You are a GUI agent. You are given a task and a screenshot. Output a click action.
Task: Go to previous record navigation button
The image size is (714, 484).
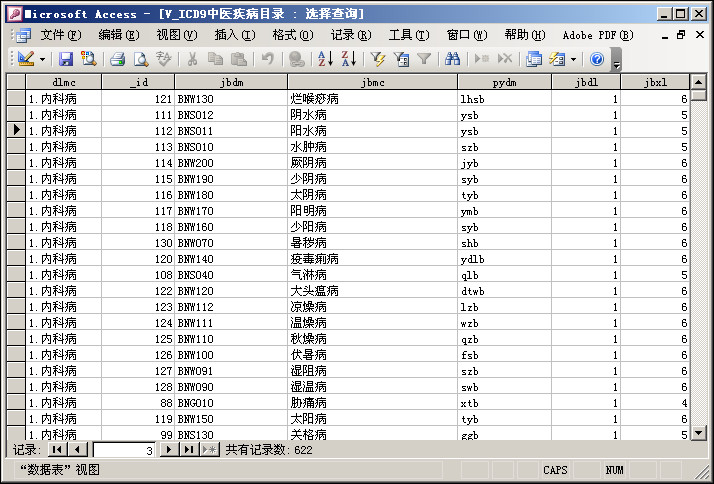[78, 450]
